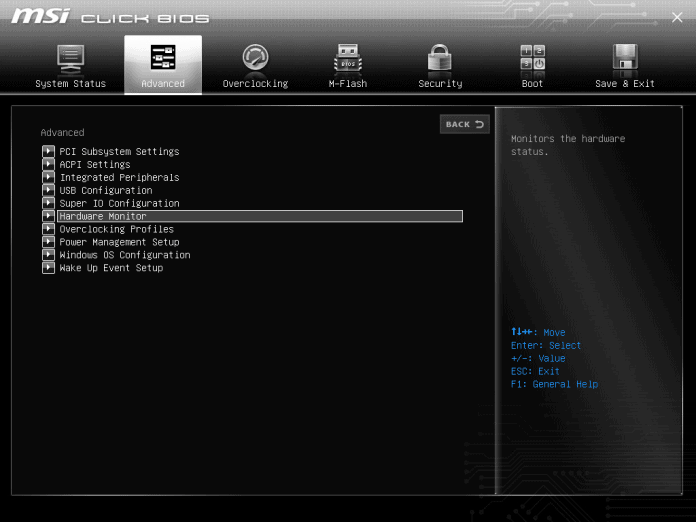
Task: Open Integrated Peripherals submenu
Action: (x=119, y=178)
